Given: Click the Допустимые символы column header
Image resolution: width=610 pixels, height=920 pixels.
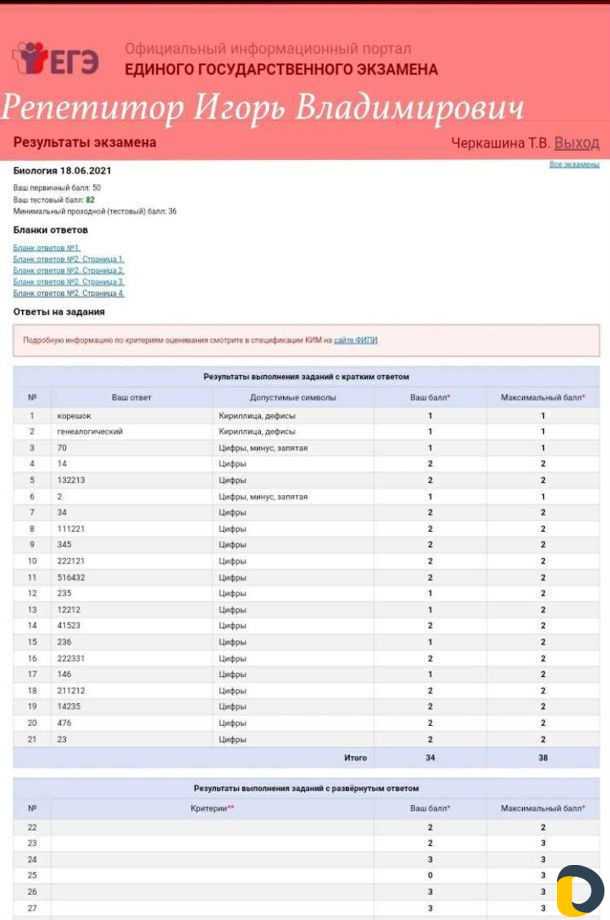Looking at the screenshot, I should (293, 397).
